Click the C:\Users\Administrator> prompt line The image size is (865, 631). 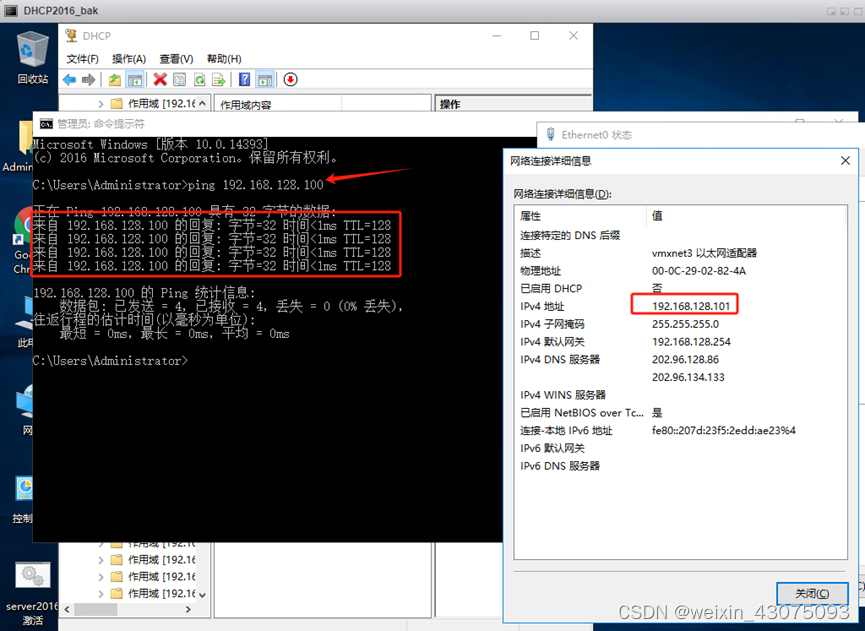tap(110, 361)
